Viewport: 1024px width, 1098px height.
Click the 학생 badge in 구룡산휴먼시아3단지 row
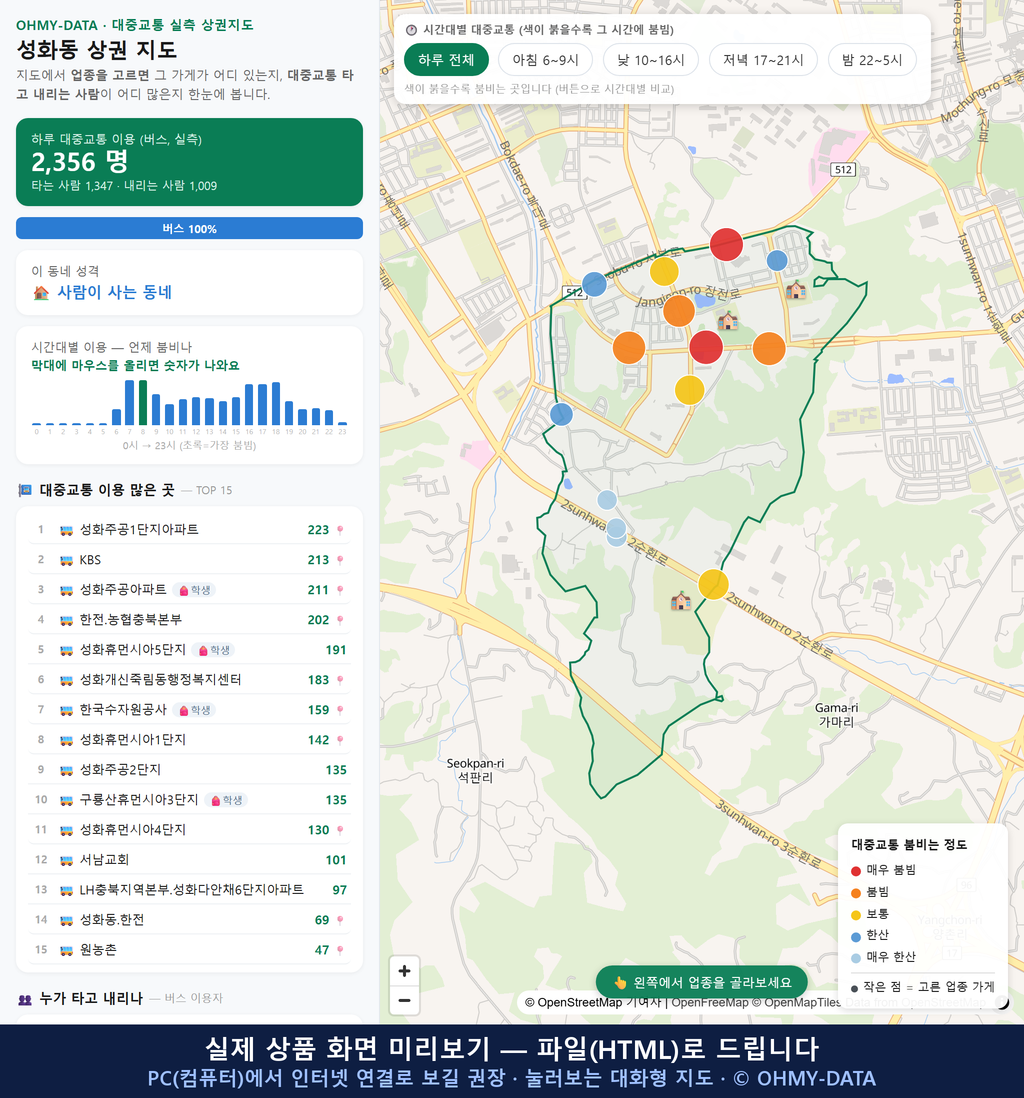click(226, 800)
